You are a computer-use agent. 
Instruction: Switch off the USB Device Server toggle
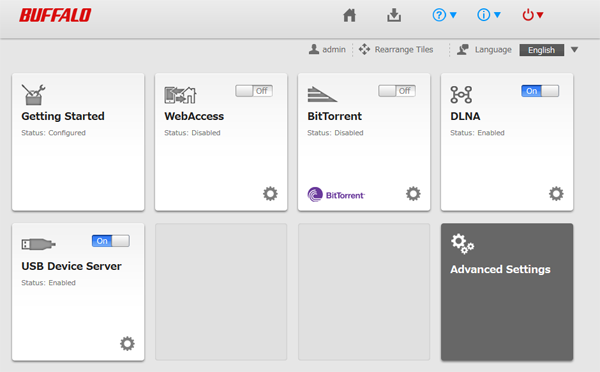click(111, 241)
